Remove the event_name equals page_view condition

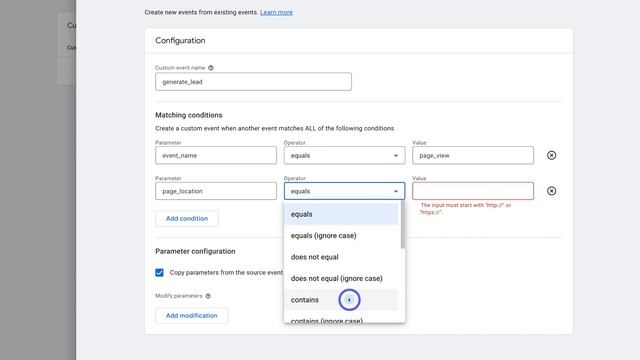tap(551, 155)
